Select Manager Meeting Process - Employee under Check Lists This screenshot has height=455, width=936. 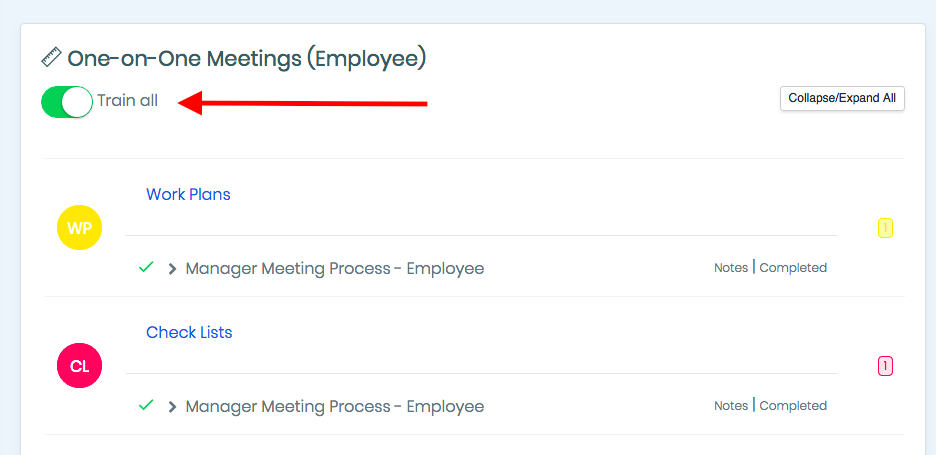[335, 407]
